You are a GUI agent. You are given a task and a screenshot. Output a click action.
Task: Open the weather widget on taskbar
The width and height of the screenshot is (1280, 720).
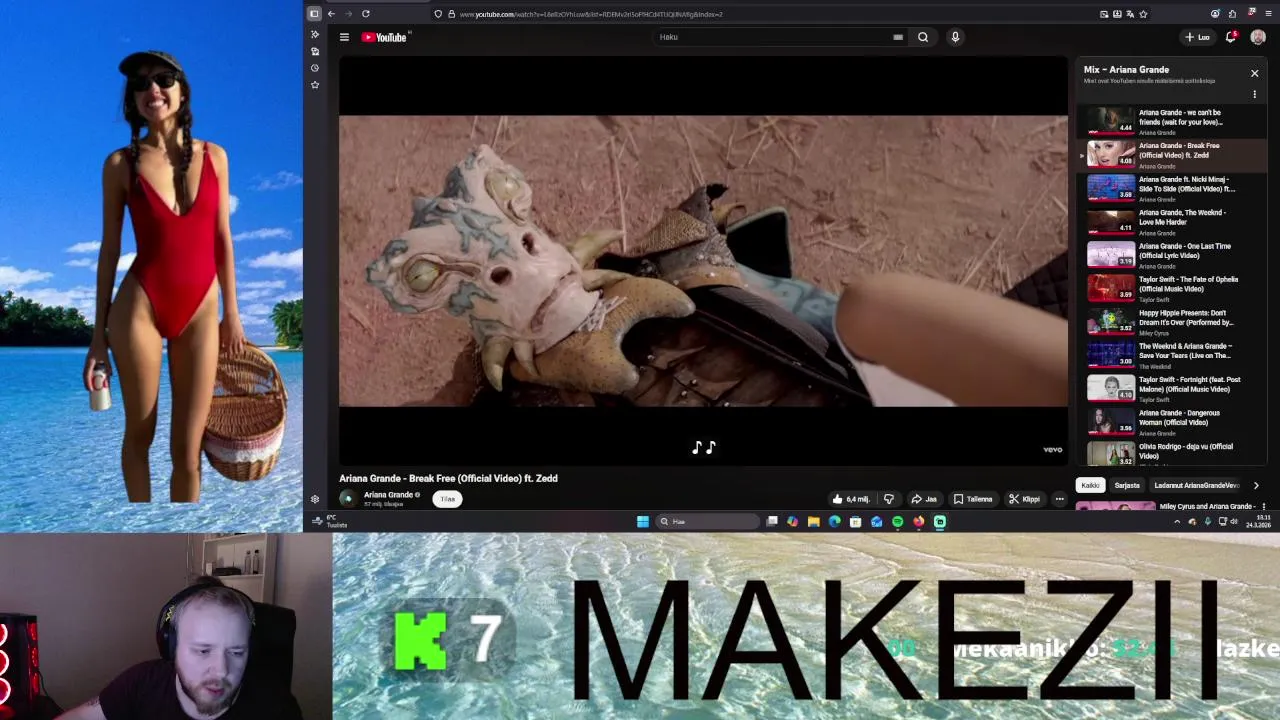pyautogui.click(x=329, y=521)
